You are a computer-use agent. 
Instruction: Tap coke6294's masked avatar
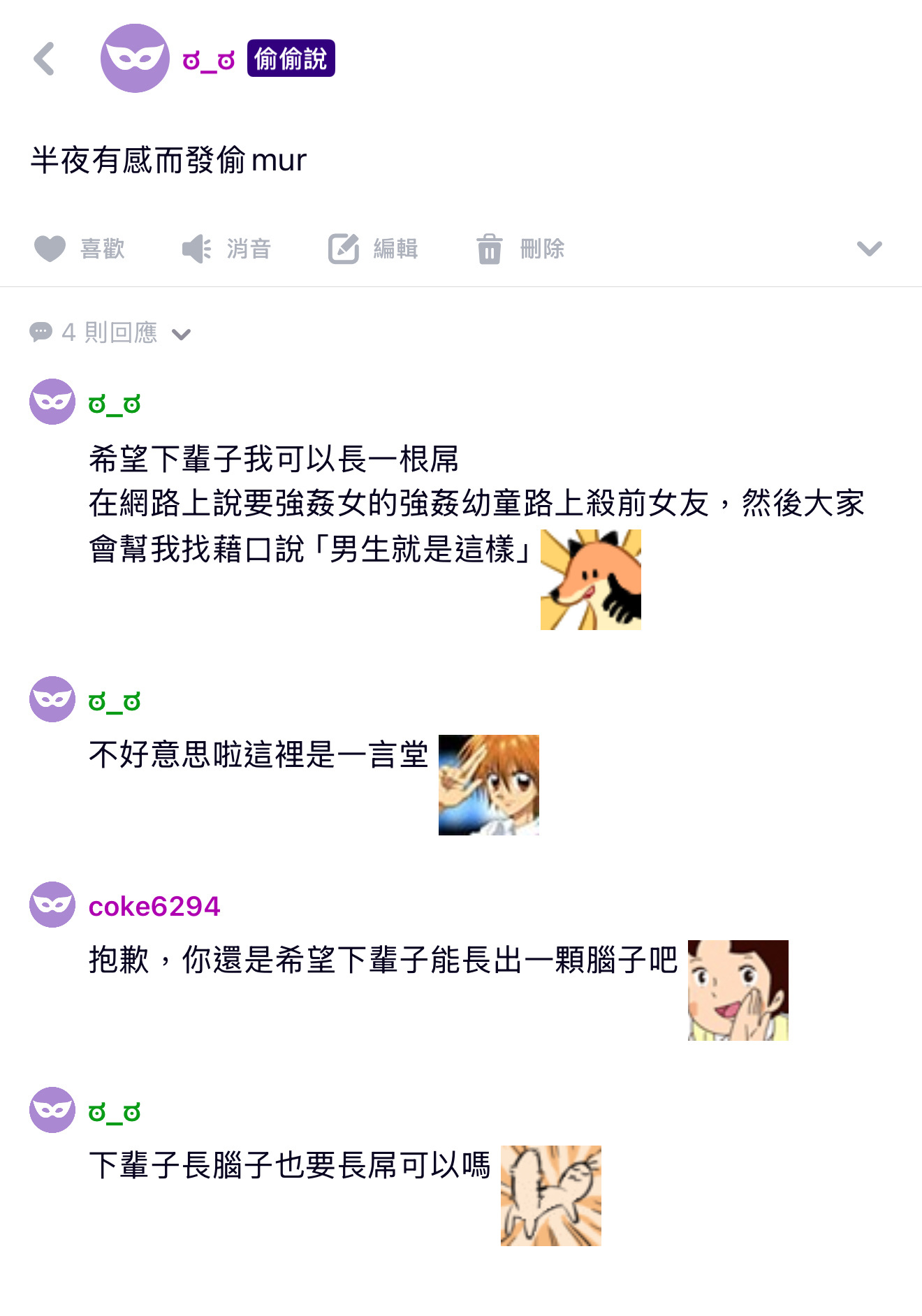[x=52, y=905]
